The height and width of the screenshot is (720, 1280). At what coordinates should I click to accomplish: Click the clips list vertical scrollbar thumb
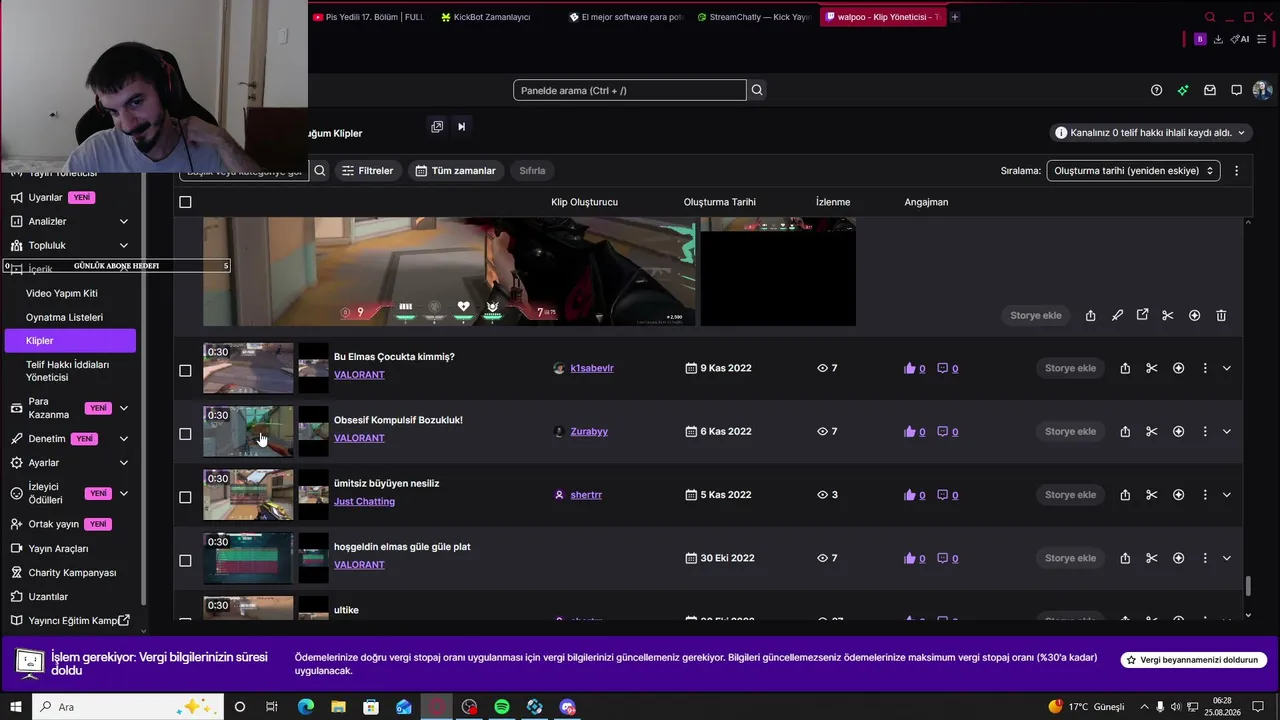click(x=1248, y=585)
